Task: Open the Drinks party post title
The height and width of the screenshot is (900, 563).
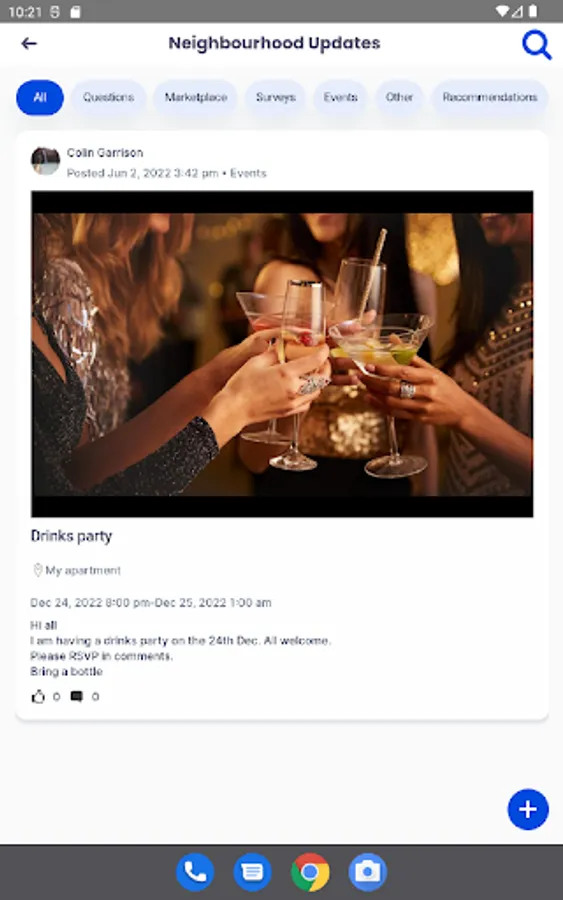Action: 71,536
